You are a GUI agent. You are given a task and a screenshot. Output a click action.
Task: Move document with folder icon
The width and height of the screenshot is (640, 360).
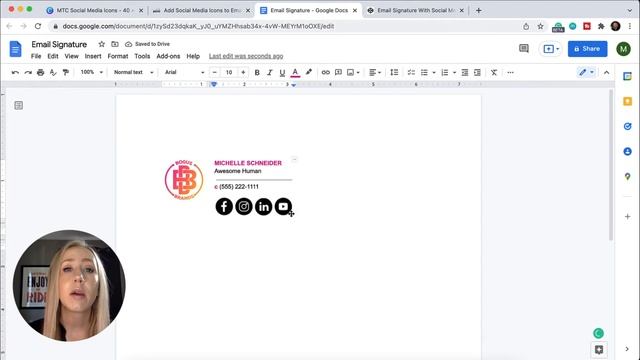pyautogui.click(x=115, y=44)
